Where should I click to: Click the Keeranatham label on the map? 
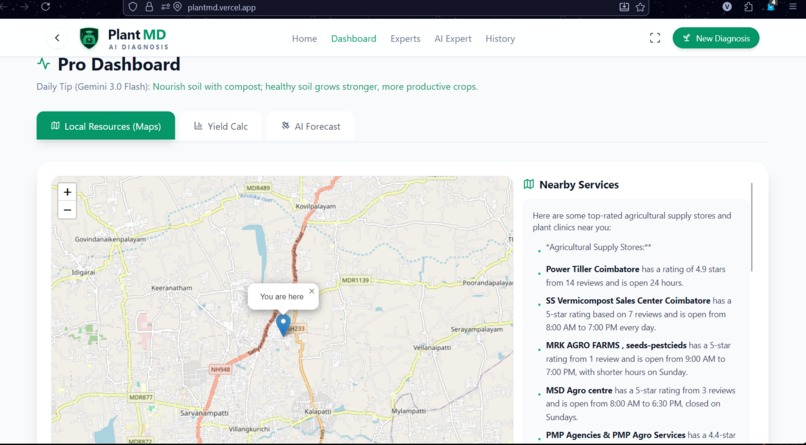pyautogui.click(x=172, y=288)
